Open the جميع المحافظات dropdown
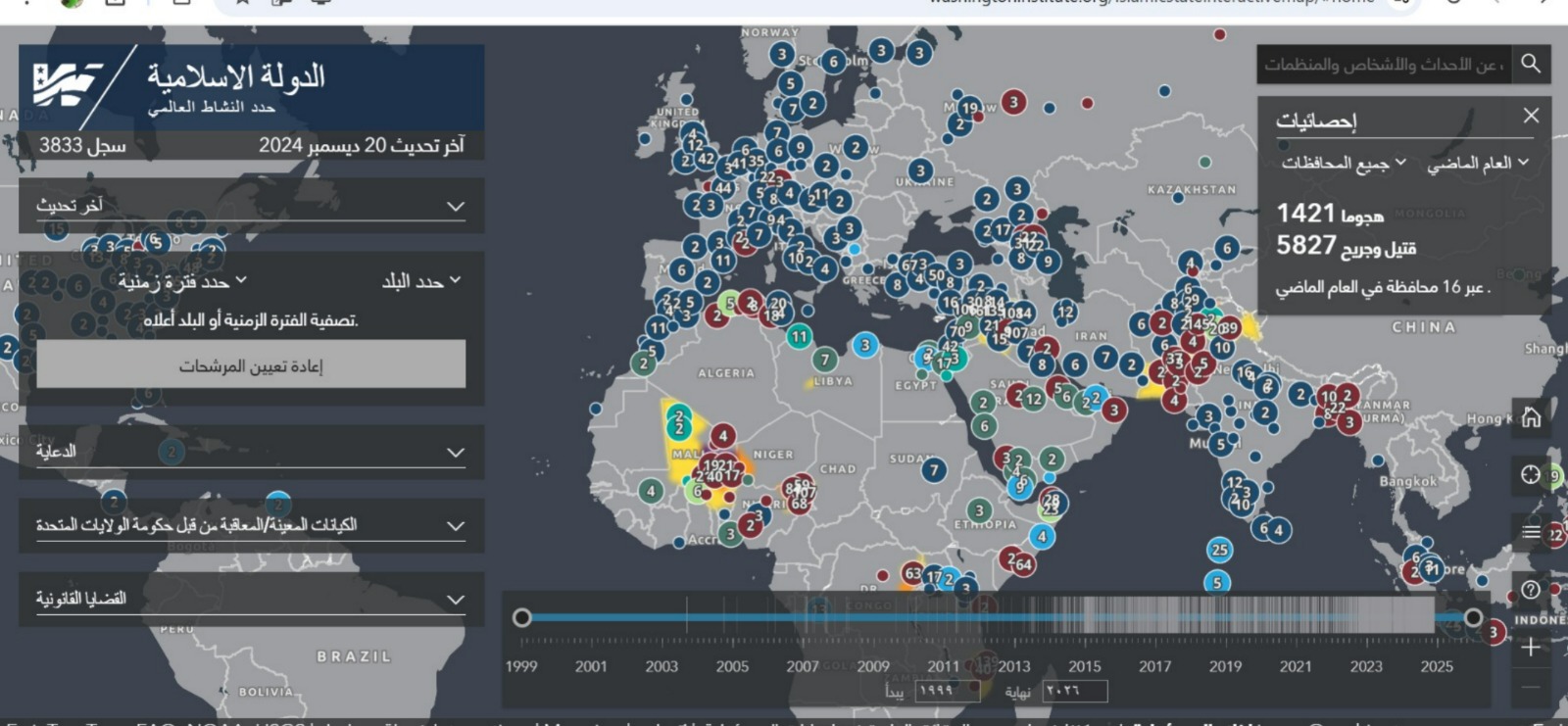Screen dimensions: 1568x726 tap(1344, 163)
